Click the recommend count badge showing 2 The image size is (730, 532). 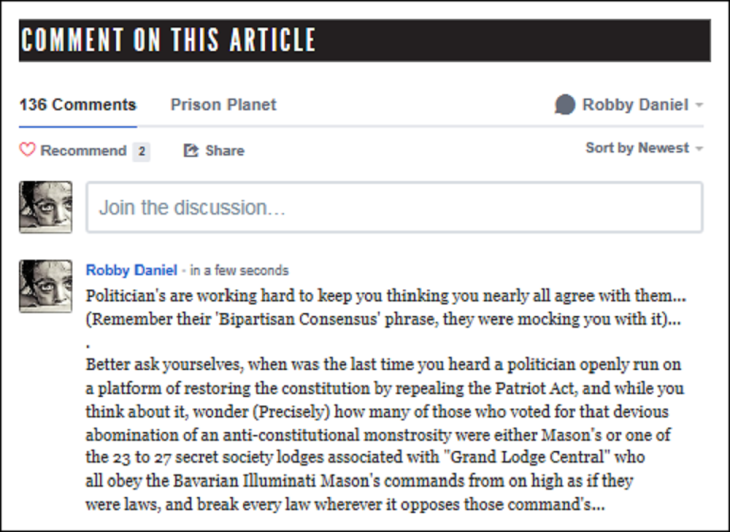coord(142,151)
